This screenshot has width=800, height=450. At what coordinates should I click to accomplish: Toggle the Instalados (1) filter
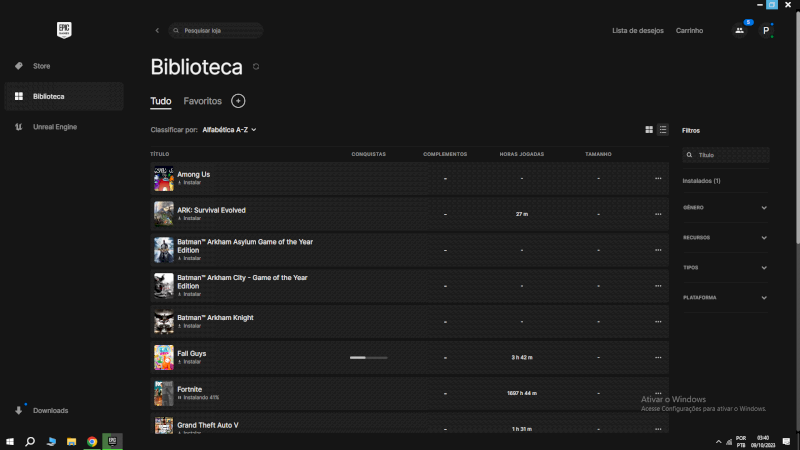tap(701, 181)
